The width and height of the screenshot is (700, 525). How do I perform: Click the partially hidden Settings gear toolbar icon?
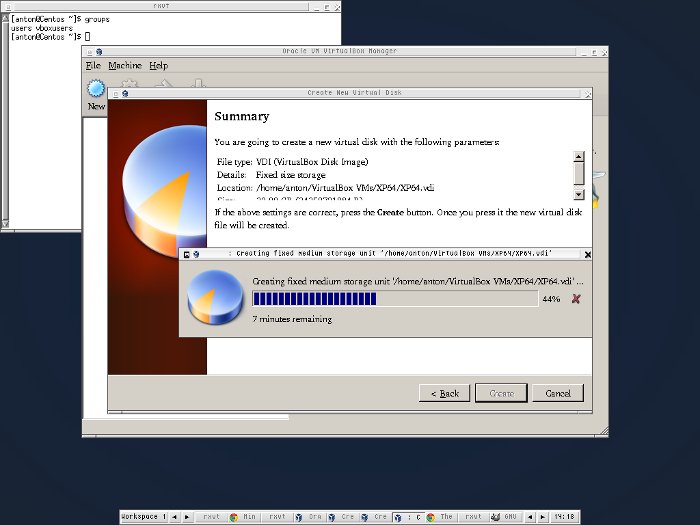[x=129, y=83]
